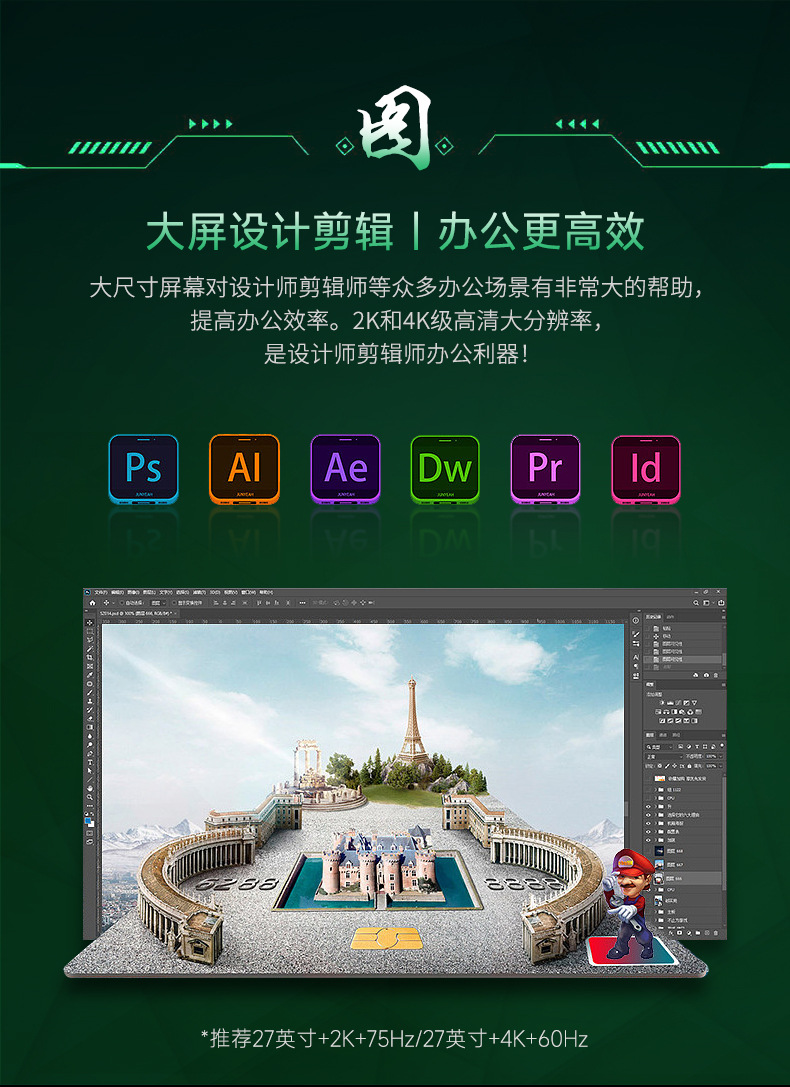
Task: Select the Eyedropper tool
Action: [89, 675]
